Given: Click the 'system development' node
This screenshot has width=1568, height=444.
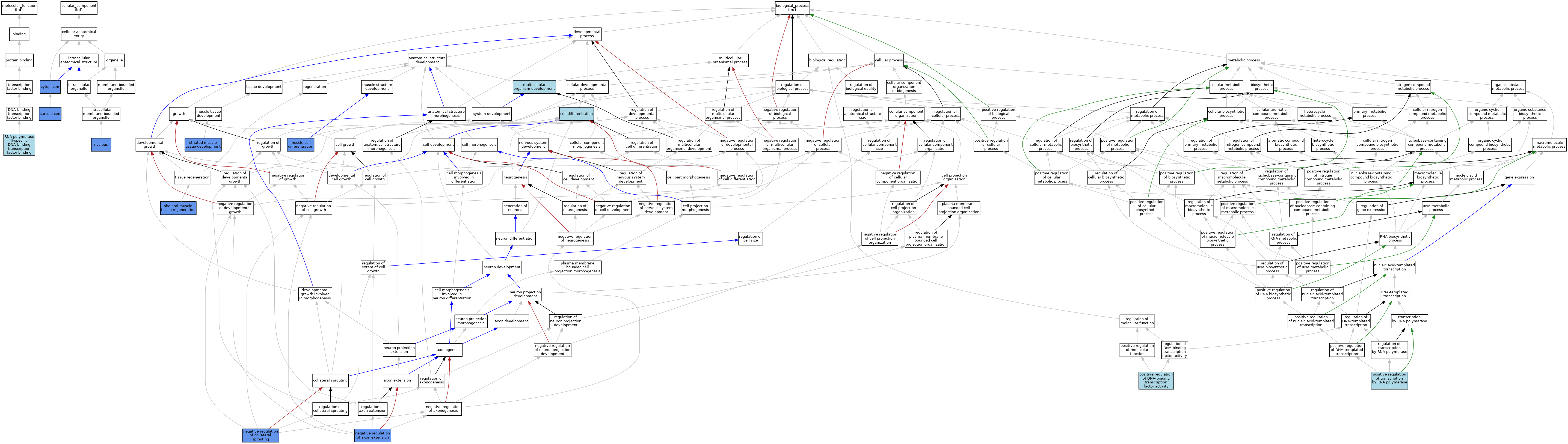Looking at the screenshot, I should (491, 114).
